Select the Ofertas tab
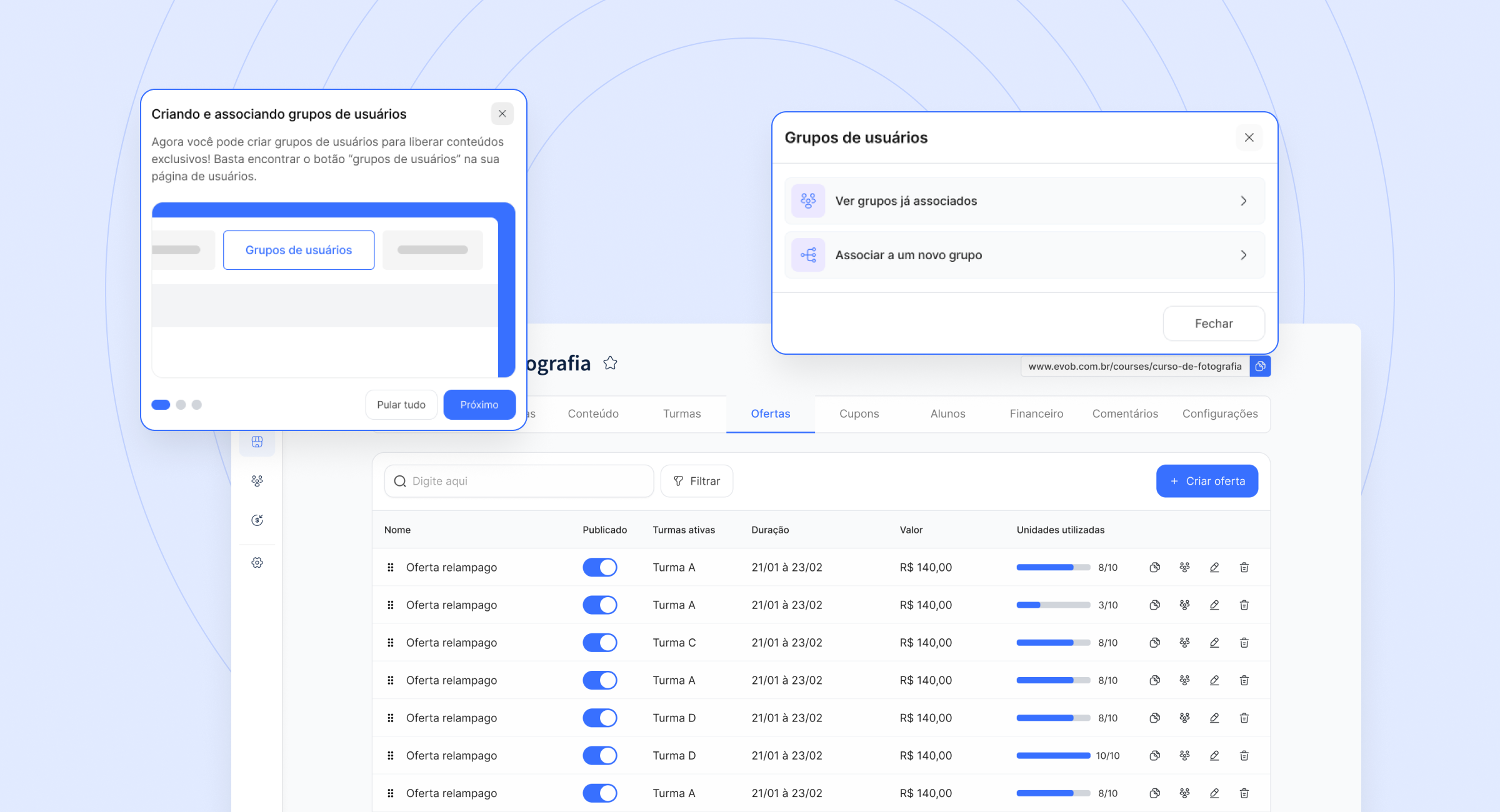 pyautogui.click(x=771, y=413)
